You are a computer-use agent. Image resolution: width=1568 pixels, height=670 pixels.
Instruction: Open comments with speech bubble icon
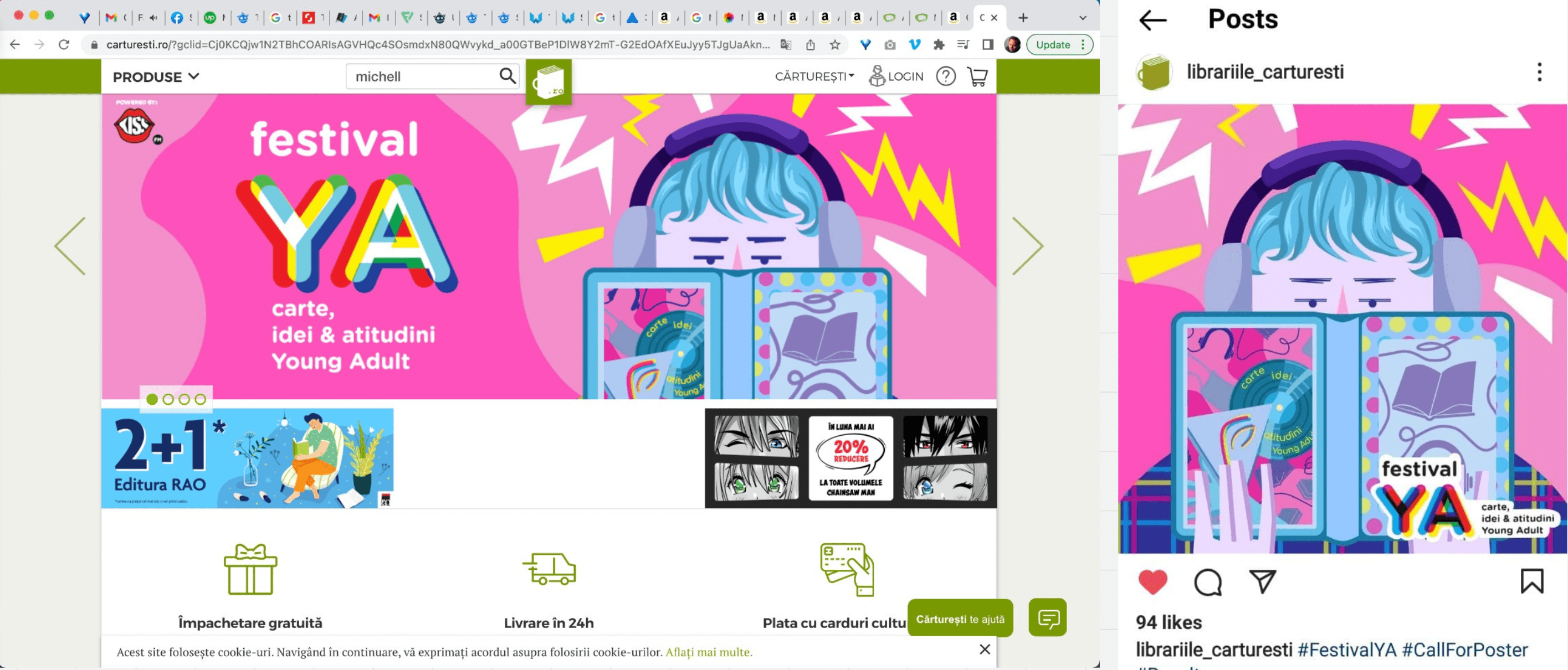(1208, 582)
